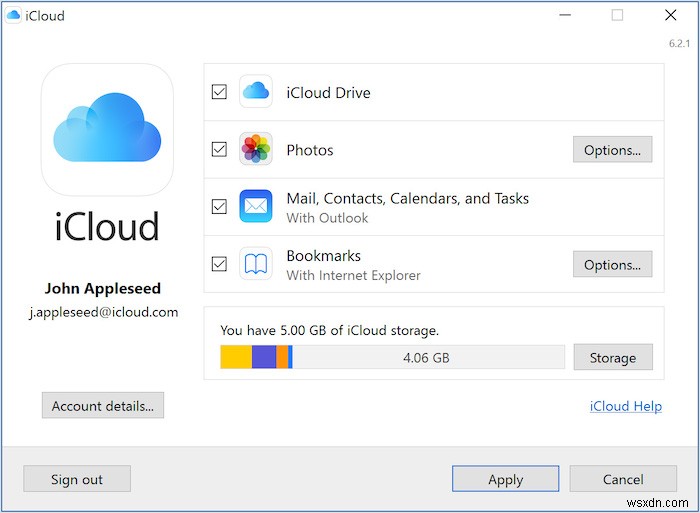The width and height of the screenshot is (700, 513).
Task: Open Account details
Action: 103,406
